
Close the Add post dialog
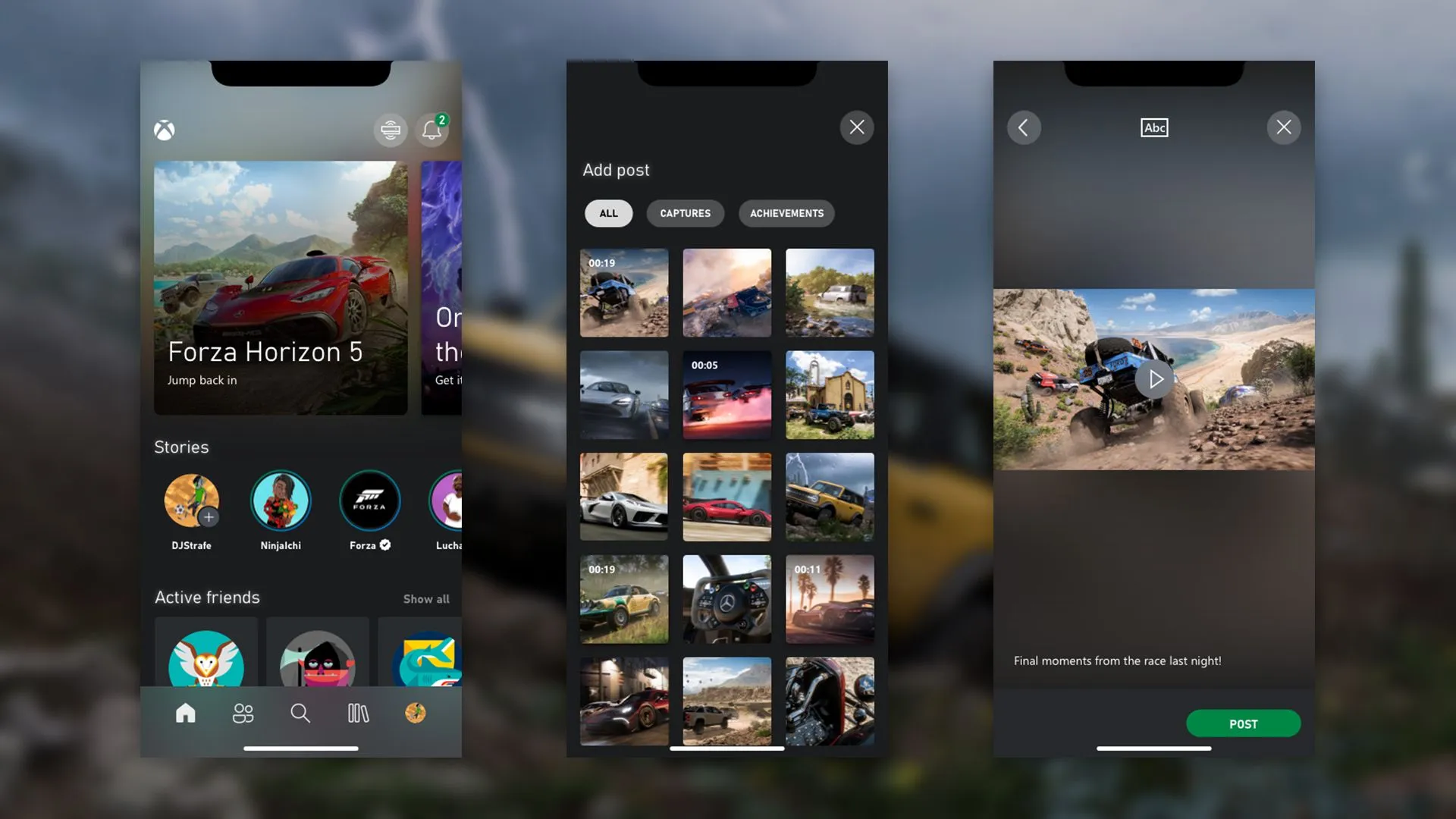[x=856, y=127]
